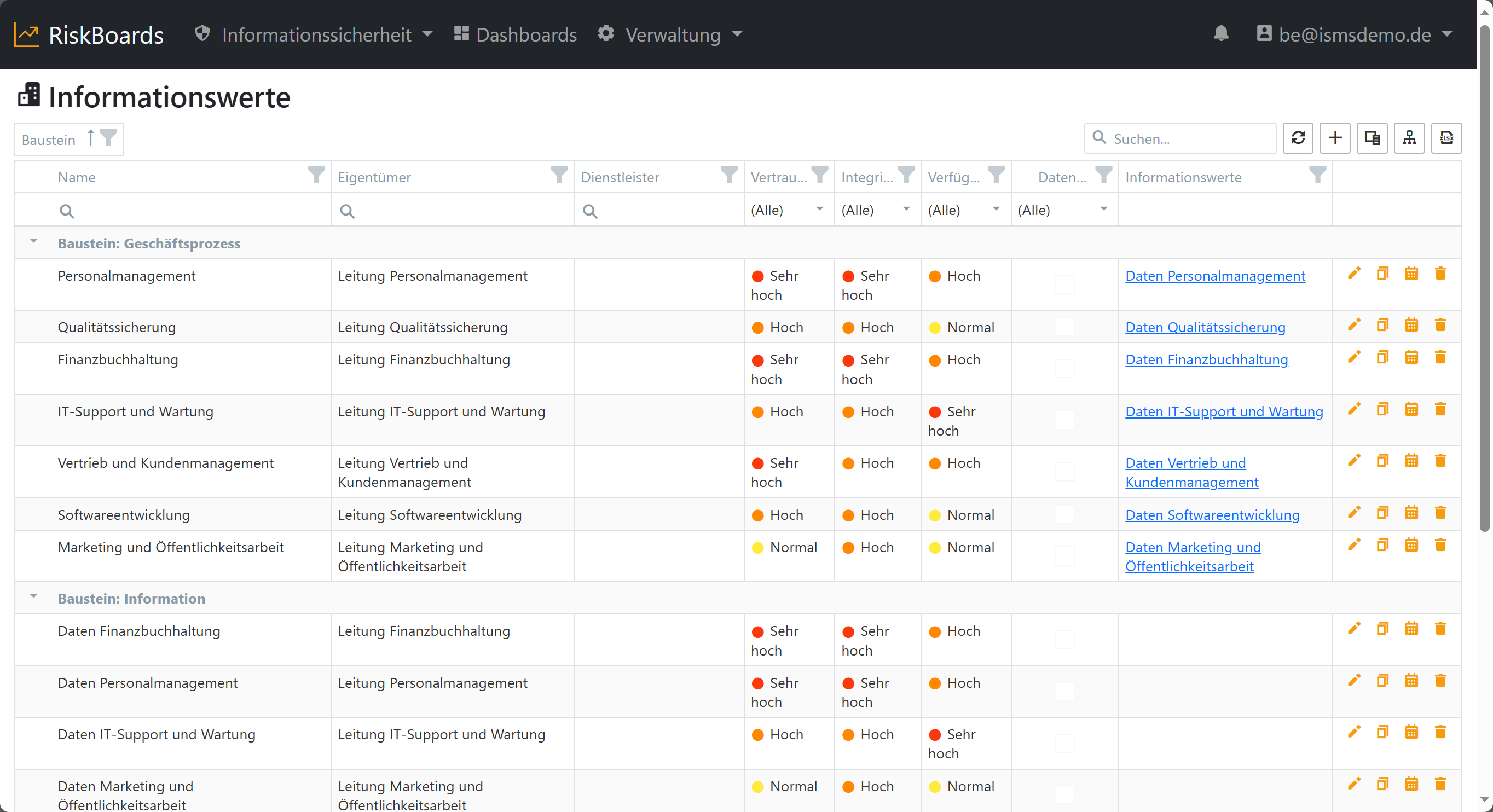Toggle Daten checkbox for Vertrieb und Kundenmanagement row

[x=1064, y=472]
